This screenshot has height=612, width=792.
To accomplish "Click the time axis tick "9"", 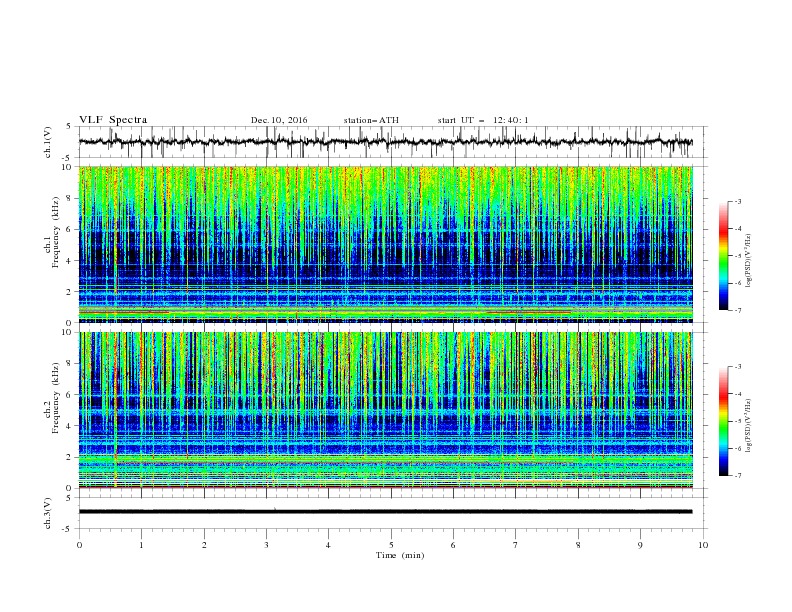I will (640, 545).
